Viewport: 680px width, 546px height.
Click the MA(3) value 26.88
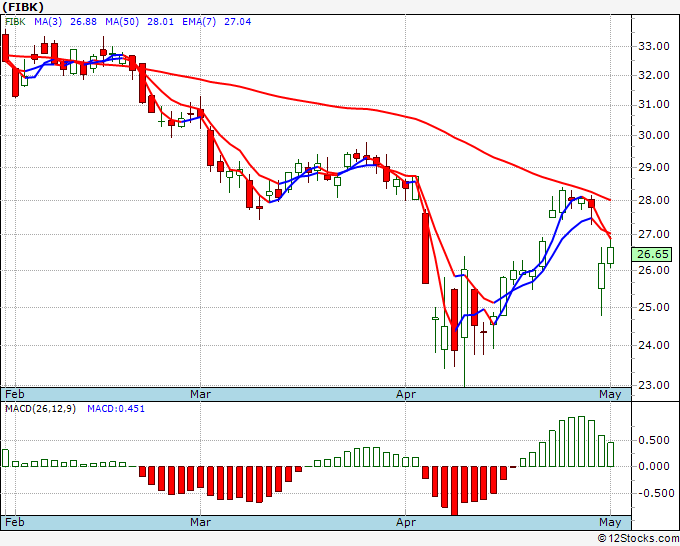coord(83,22)
